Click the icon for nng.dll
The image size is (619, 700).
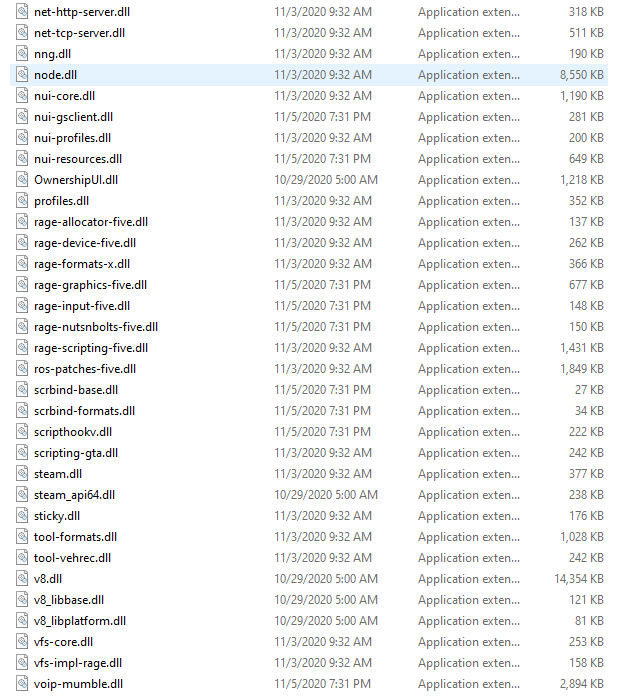22,54
